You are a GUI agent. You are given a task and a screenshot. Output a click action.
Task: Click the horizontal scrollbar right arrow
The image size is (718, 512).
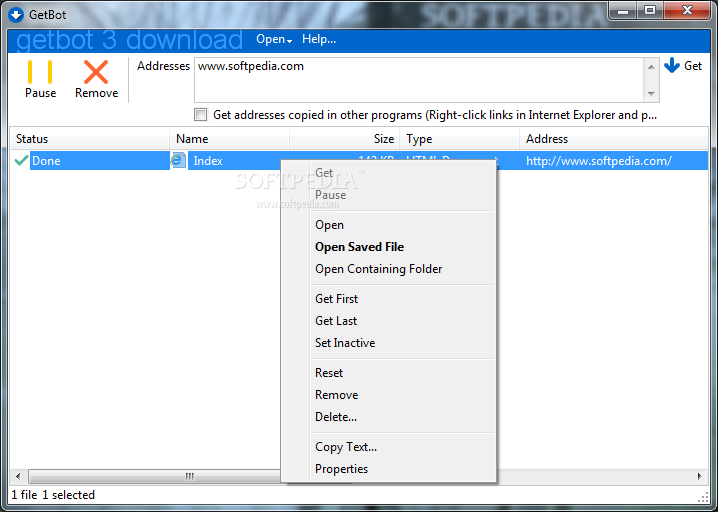coord(699,476)
